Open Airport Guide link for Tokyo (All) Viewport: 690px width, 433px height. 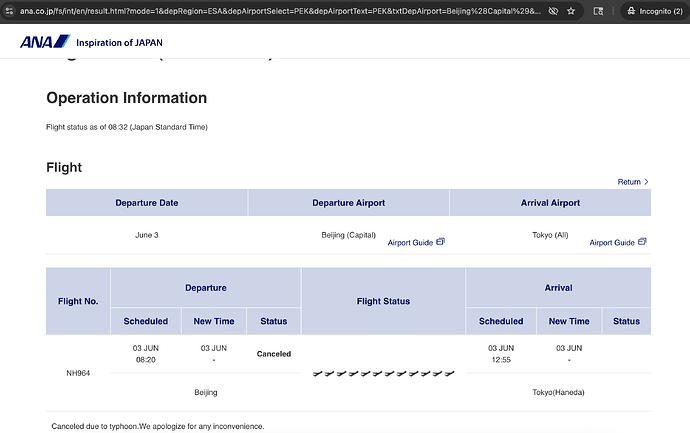point(612,242)
